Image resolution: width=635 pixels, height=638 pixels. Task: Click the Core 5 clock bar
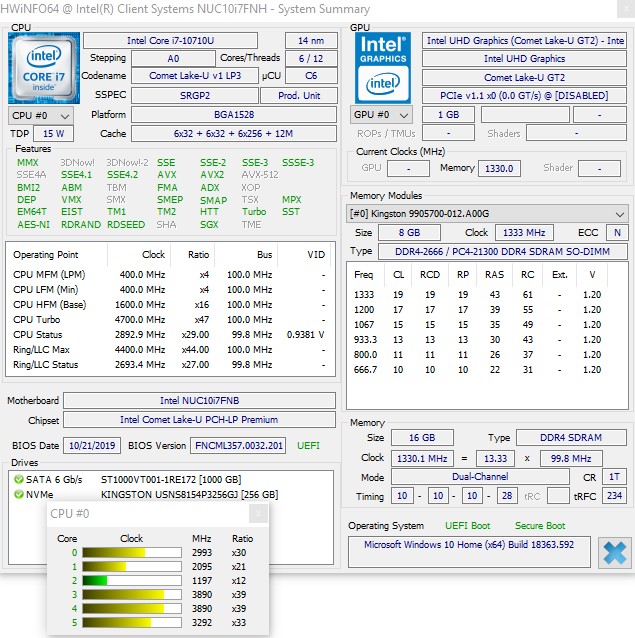click(132, 623)
